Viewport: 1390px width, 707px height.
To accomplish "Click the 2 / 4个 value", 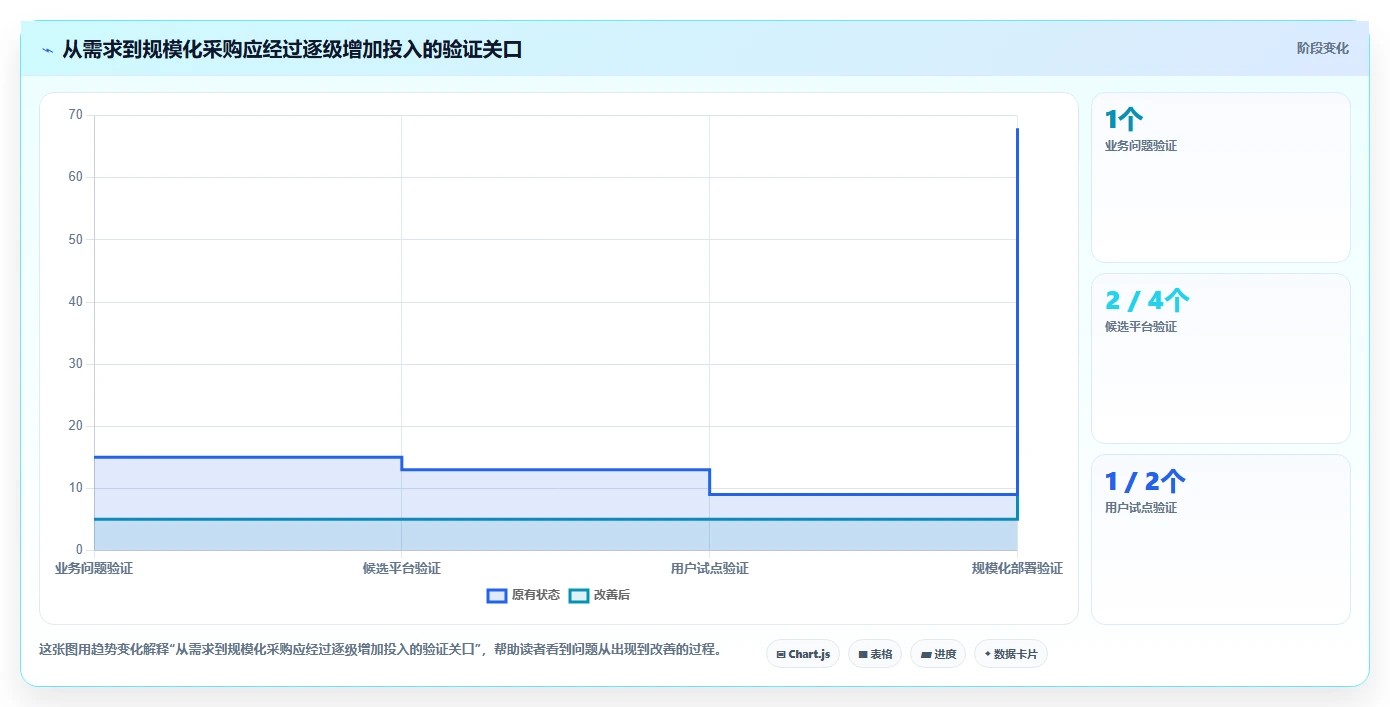I will [x=1147, y=301].
